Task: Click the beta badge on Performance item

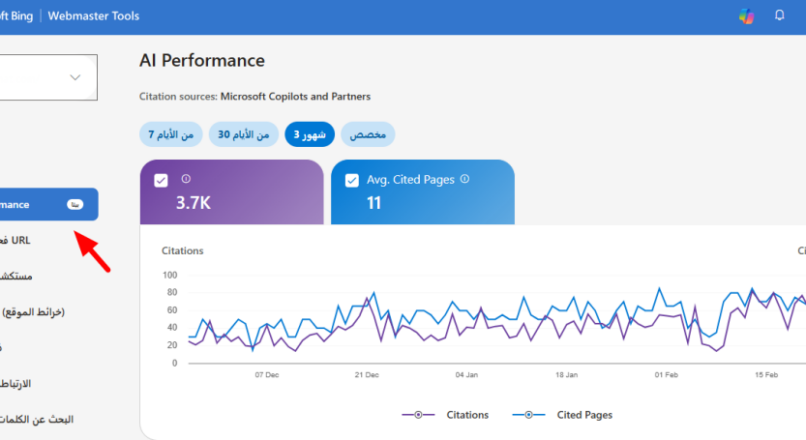Action: [x=75, y=205]
